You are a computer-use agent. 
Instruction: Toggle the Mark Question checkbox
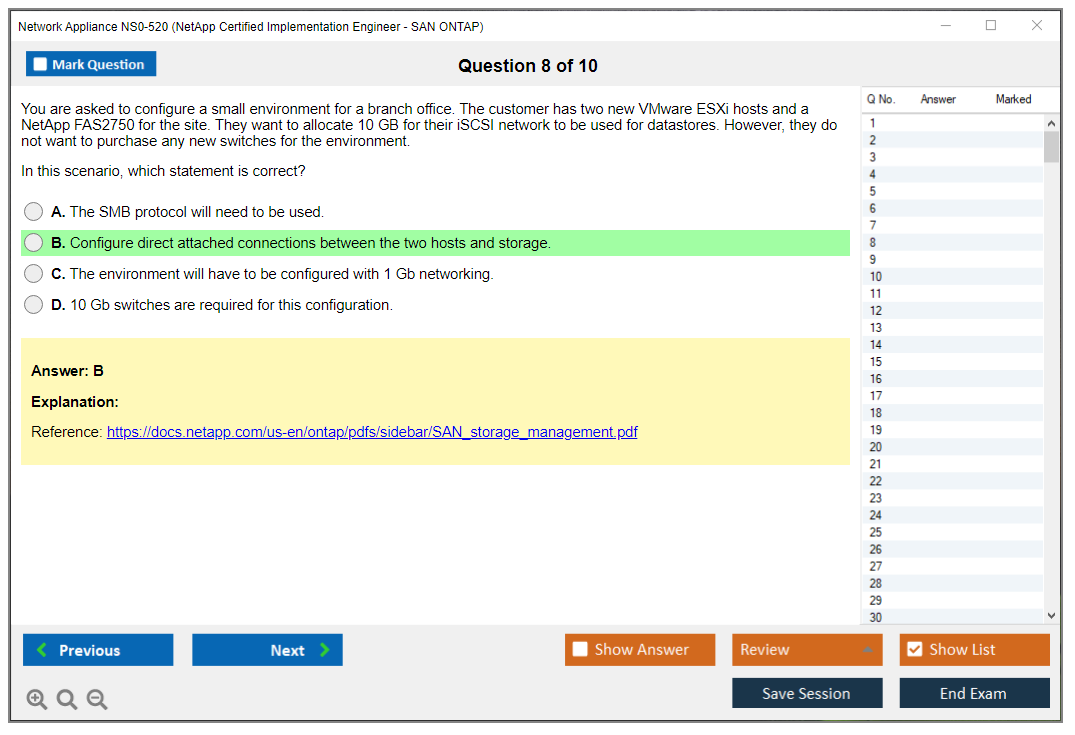click(41, 65)
